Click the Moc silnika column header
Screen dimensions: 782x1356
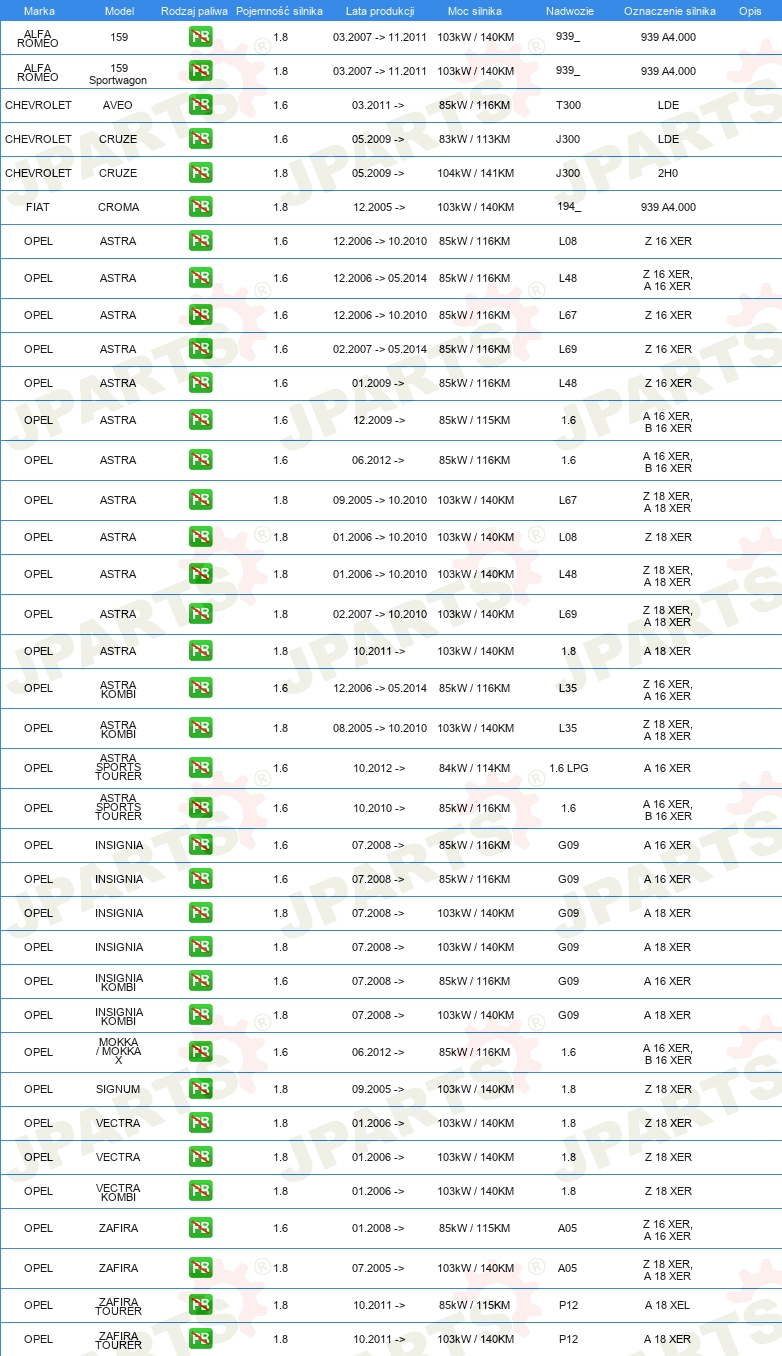[475, 11]
